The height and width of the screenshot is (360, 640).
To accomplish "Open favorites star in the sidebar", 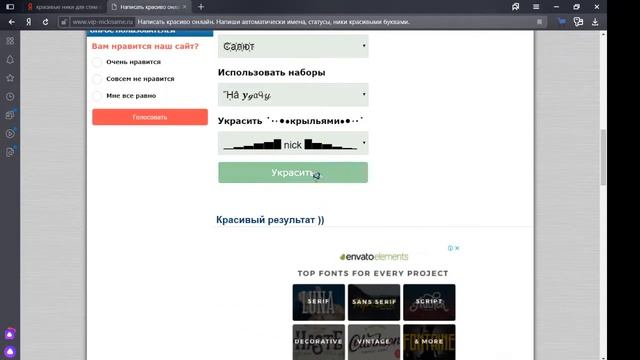I will click(10, 78).
